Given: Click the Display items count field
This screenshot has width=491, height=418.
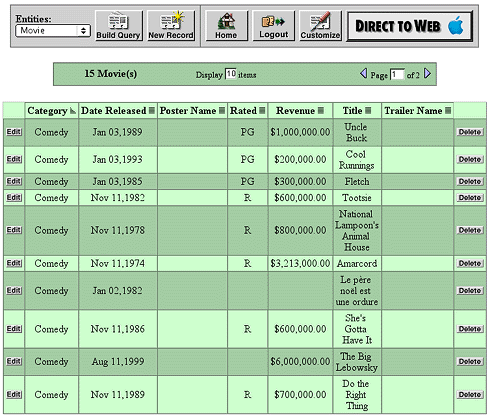Looking at the screenshot, I should click(231, 74).
